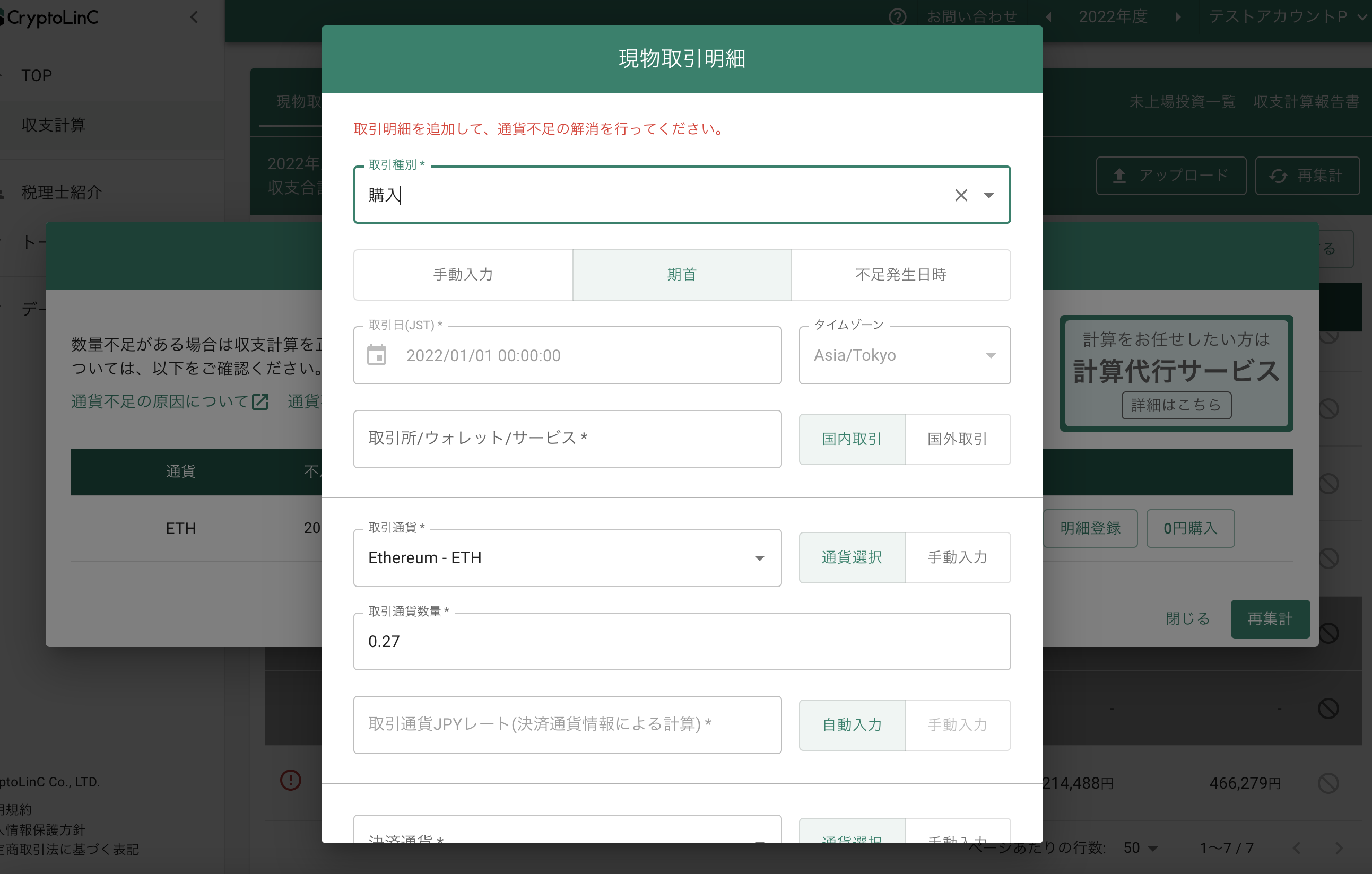Click the previous page chevron in pagination
Screen dimensions: 1372x874
tap(1297, 848)
